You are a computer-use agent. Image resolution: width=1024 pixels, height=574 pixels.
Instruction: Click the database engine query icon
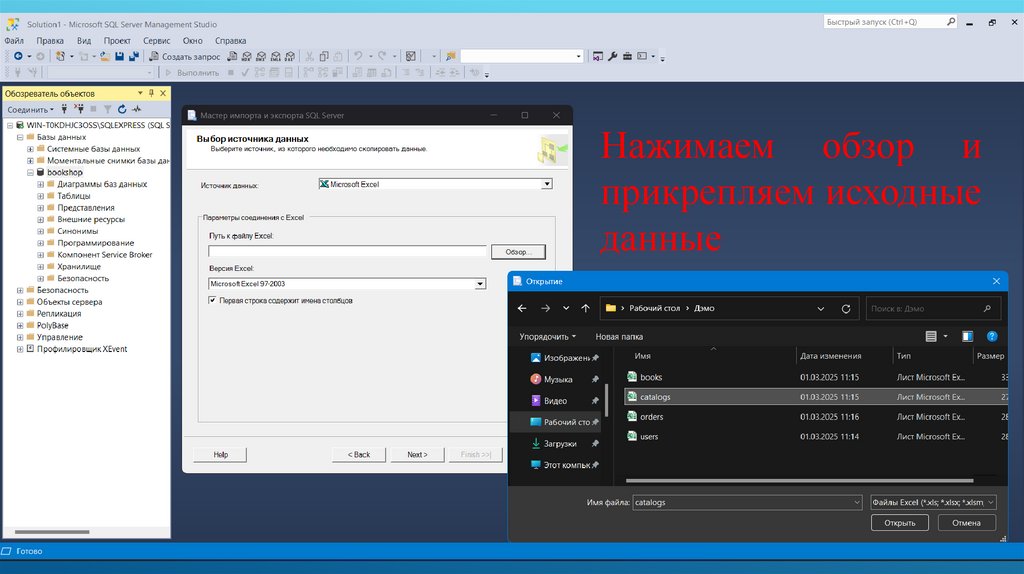click(232, 56)
